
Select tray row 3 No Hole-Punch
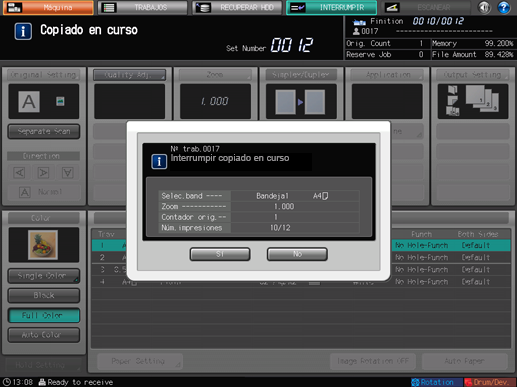(x=422, y=269)
